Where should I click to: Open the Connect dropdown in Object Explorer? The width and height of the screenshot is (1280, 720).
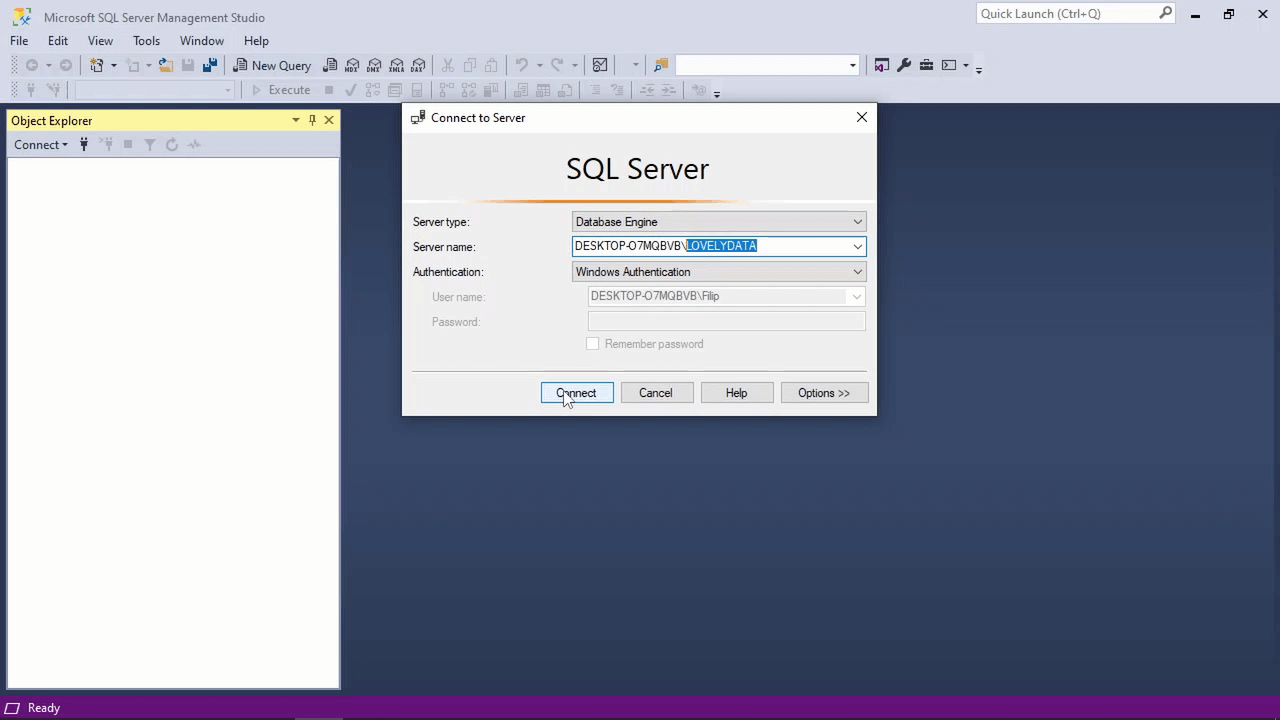click(41, 145)
